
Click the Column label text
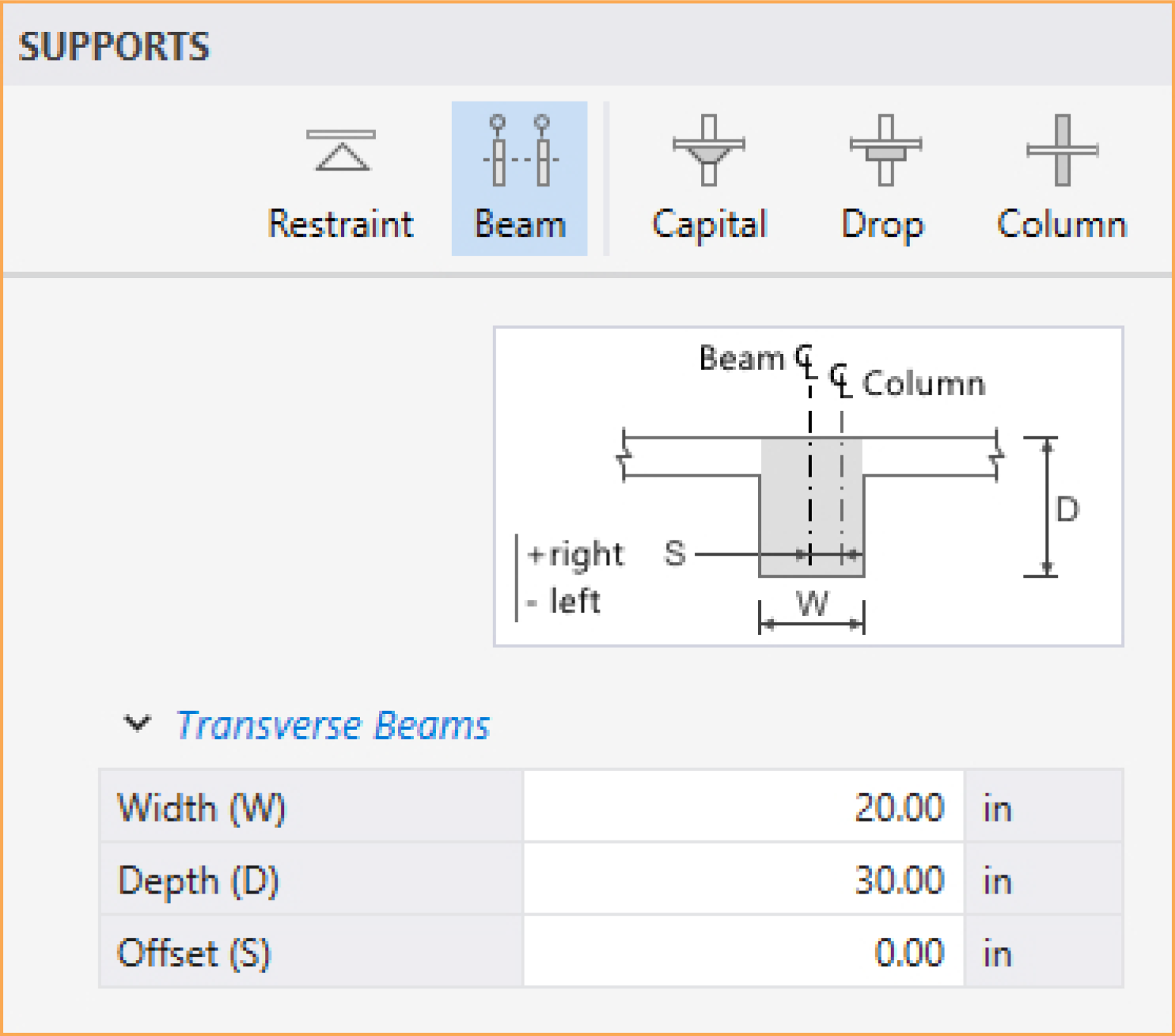point(1062,224)
